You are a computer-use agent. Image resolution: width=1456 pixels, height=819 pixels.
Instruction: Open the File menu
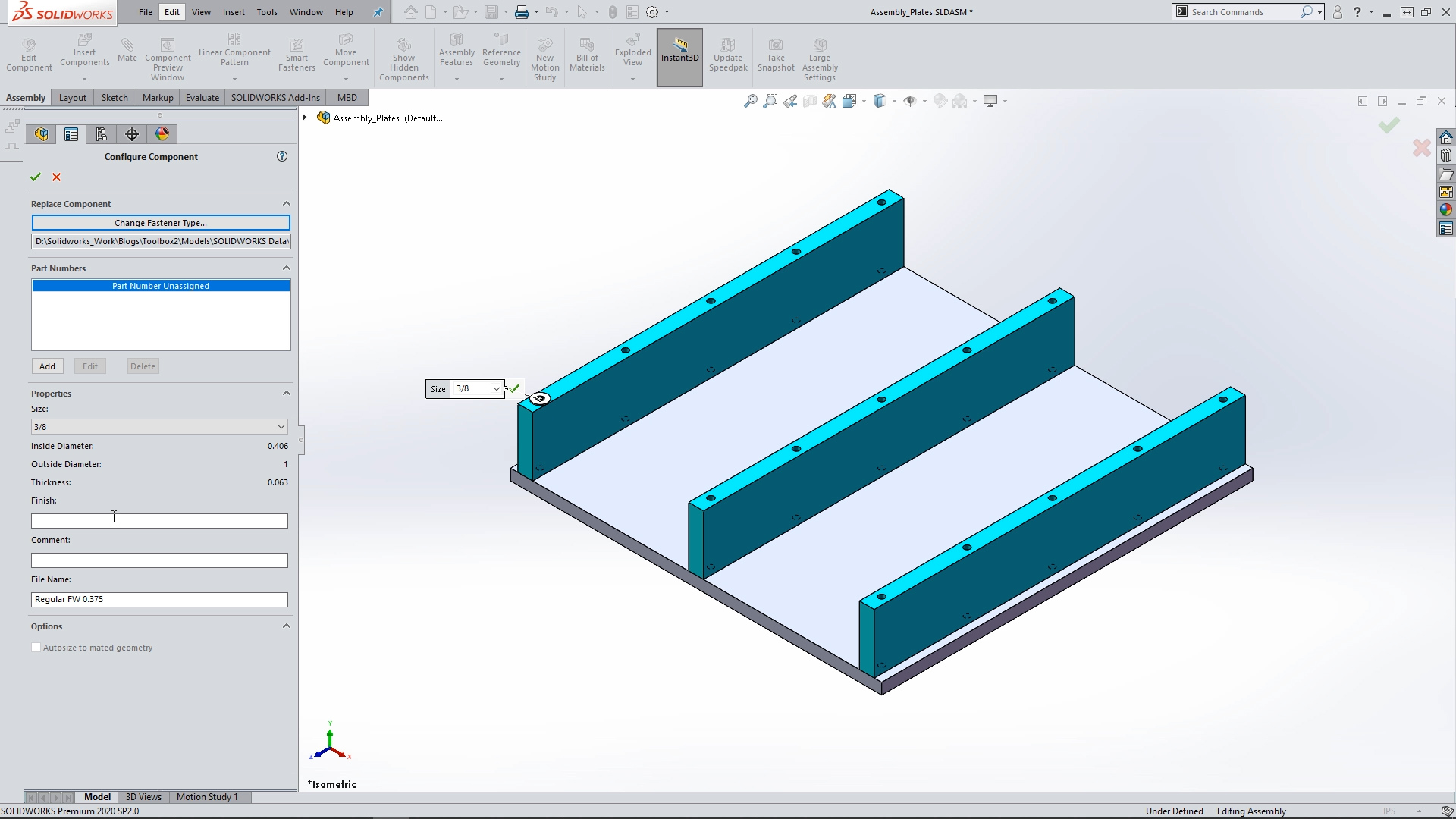[x=146, y=12]
